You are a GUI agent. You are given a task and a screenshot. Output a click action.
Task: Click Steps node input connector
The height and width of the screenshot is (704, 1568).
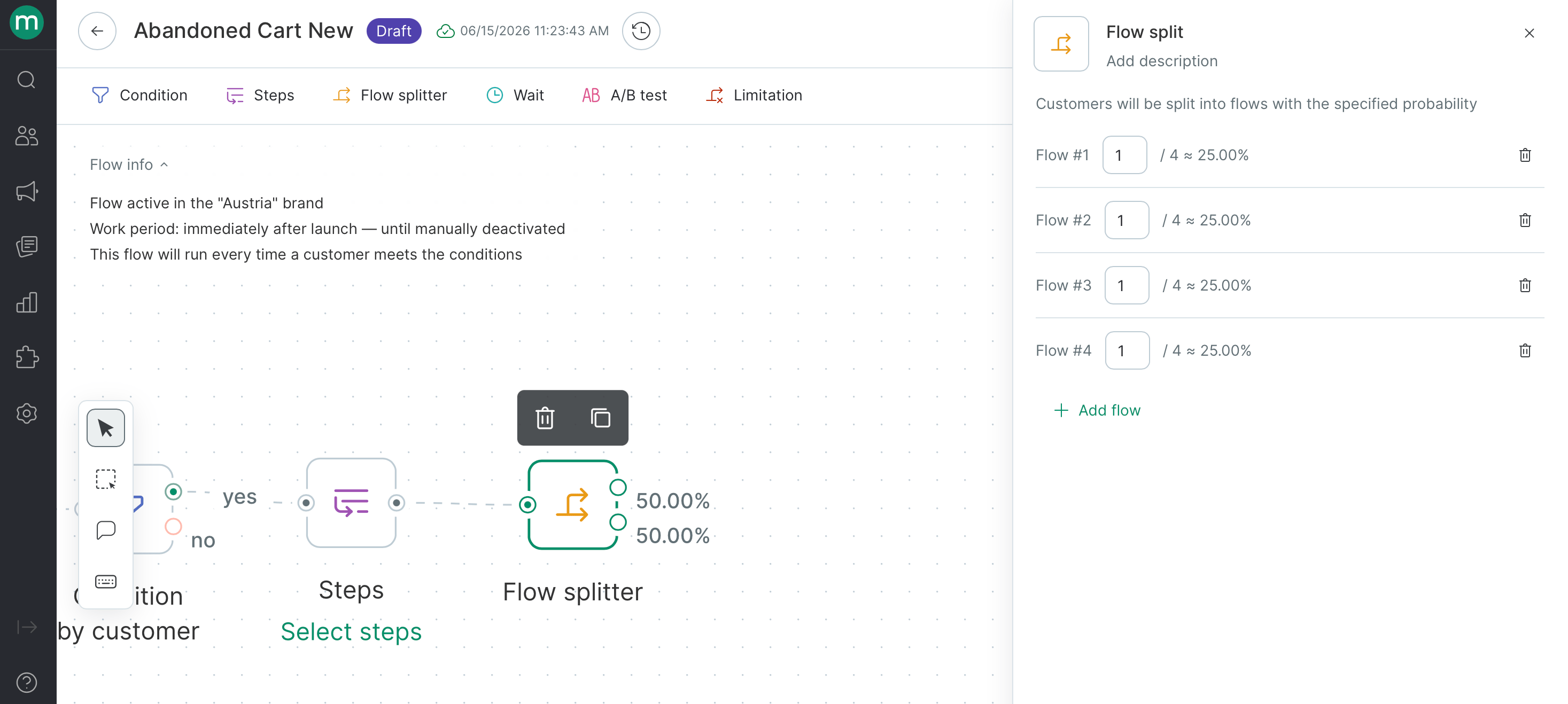(x=306, y=503)
